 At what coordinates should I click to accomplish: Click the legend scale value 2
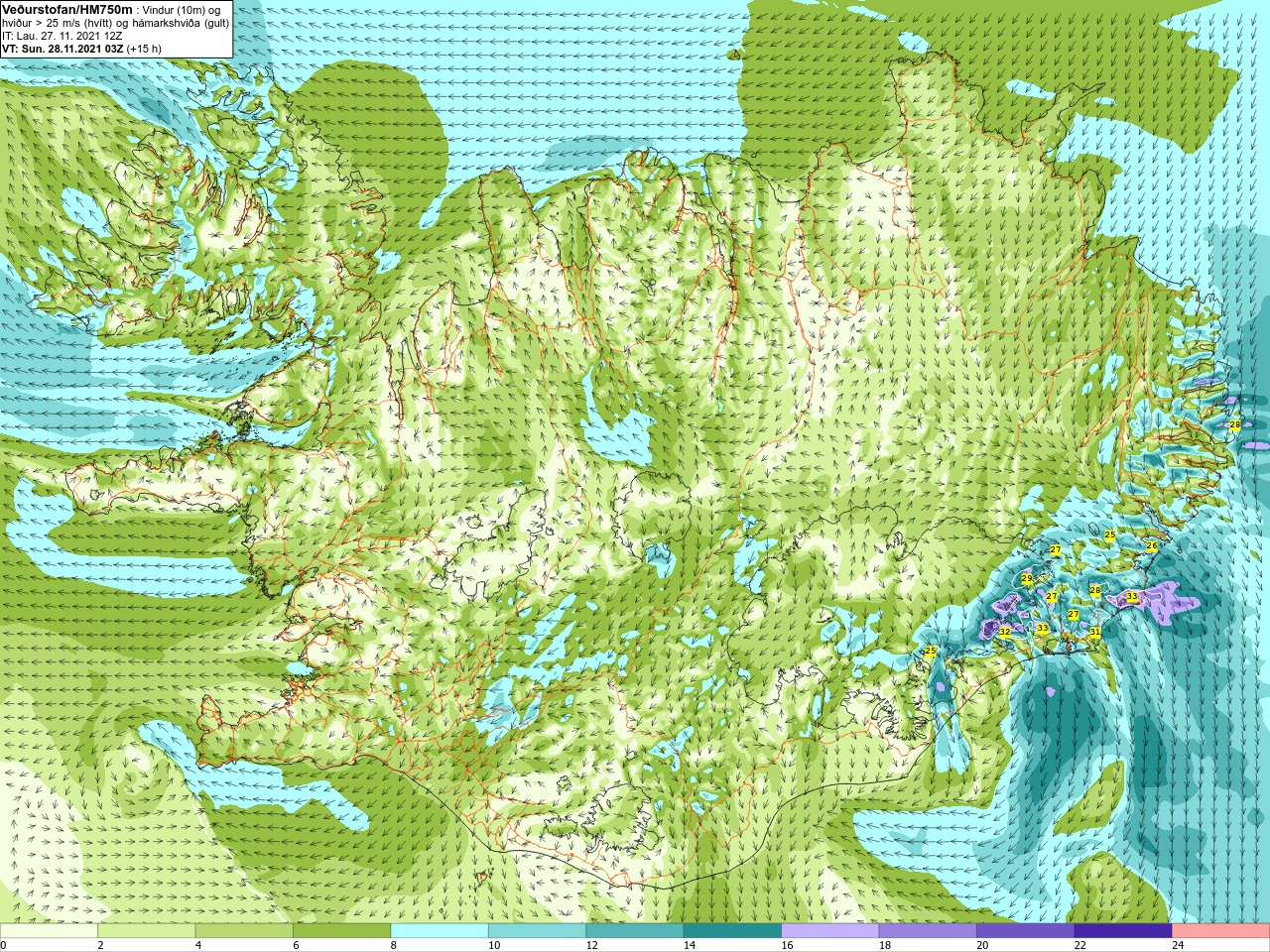point(100,945)
